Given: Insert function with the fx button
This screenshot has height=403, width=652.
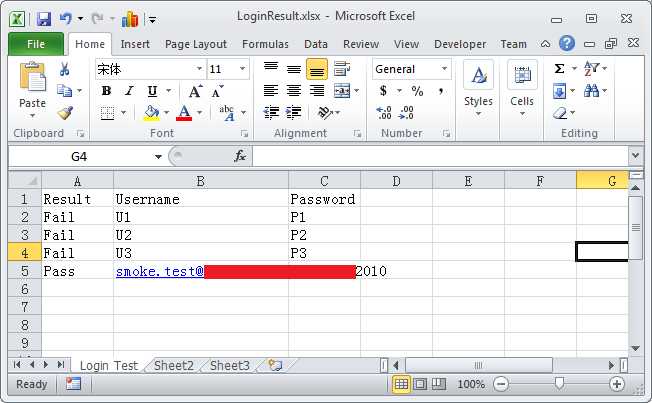Looking at the screenshot, I should coord(240,156).
